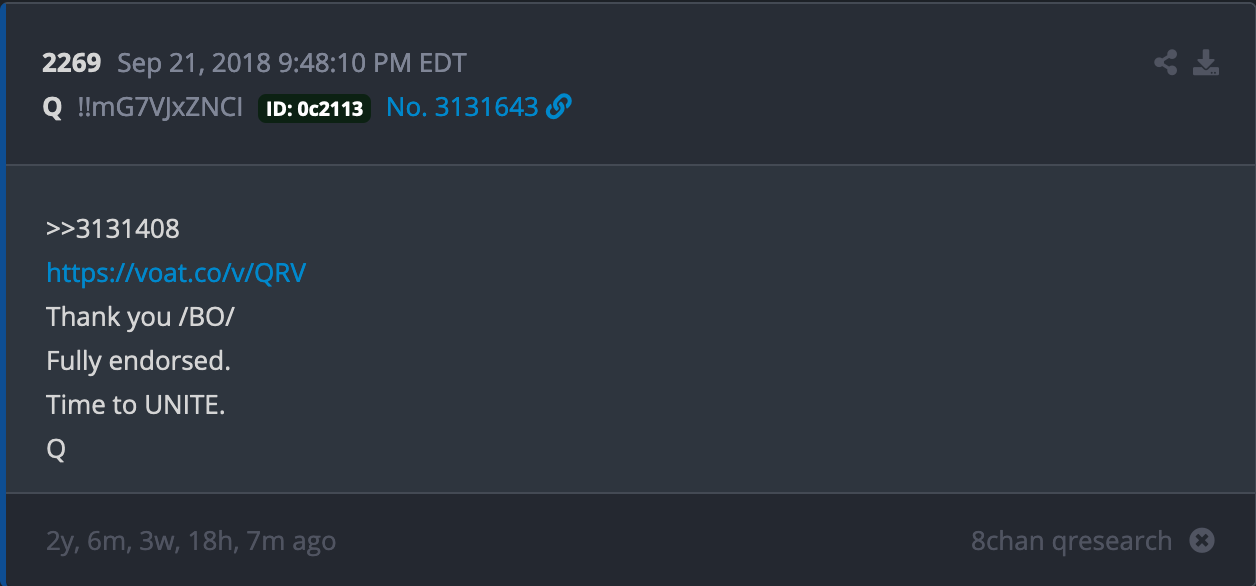1256x586 pixels.
Task: Click the Q signature at post end
Action: pyautogui.click(x=56, y=449)
